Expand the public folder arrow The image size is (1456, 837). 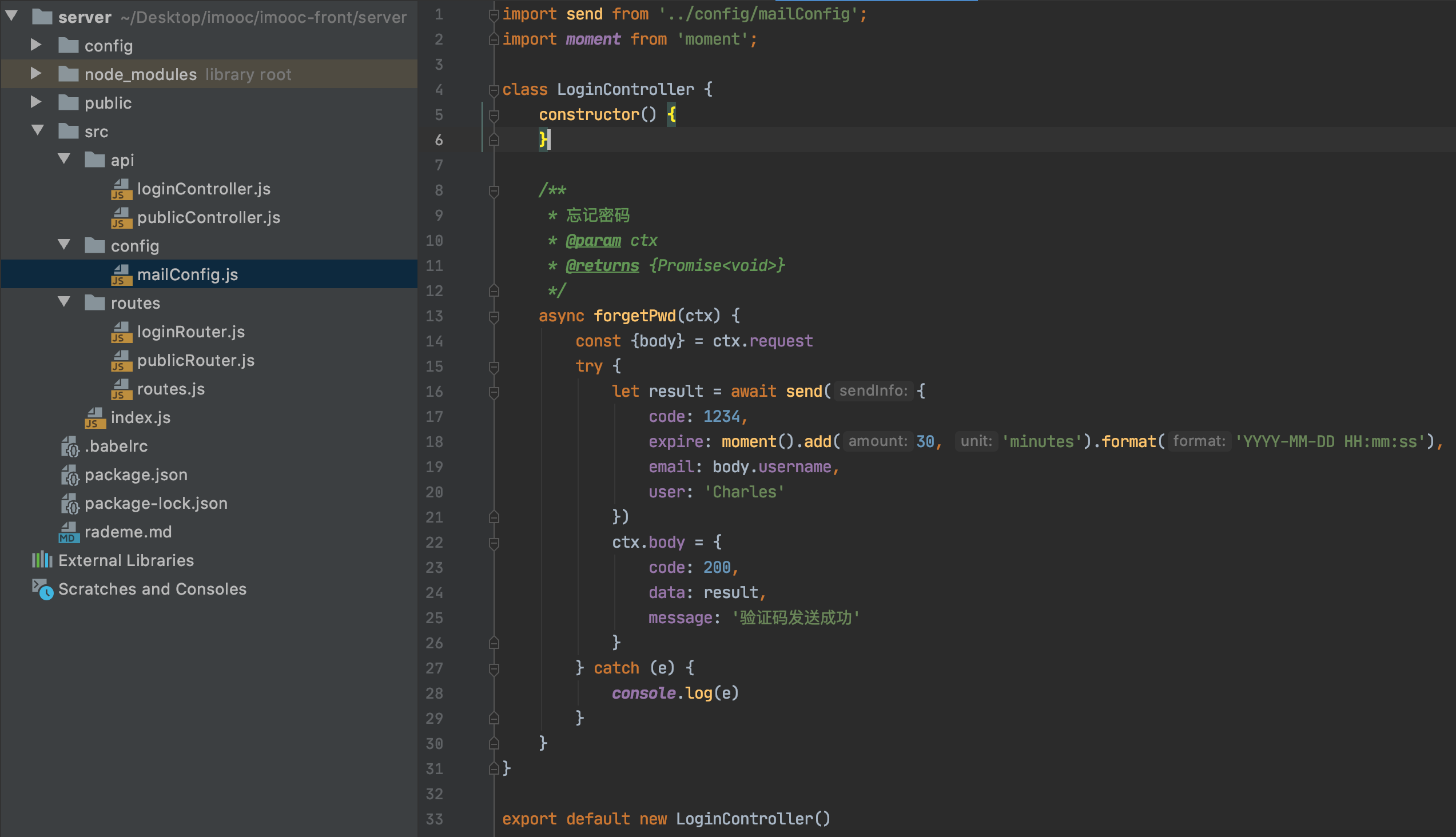coord(35,102)
